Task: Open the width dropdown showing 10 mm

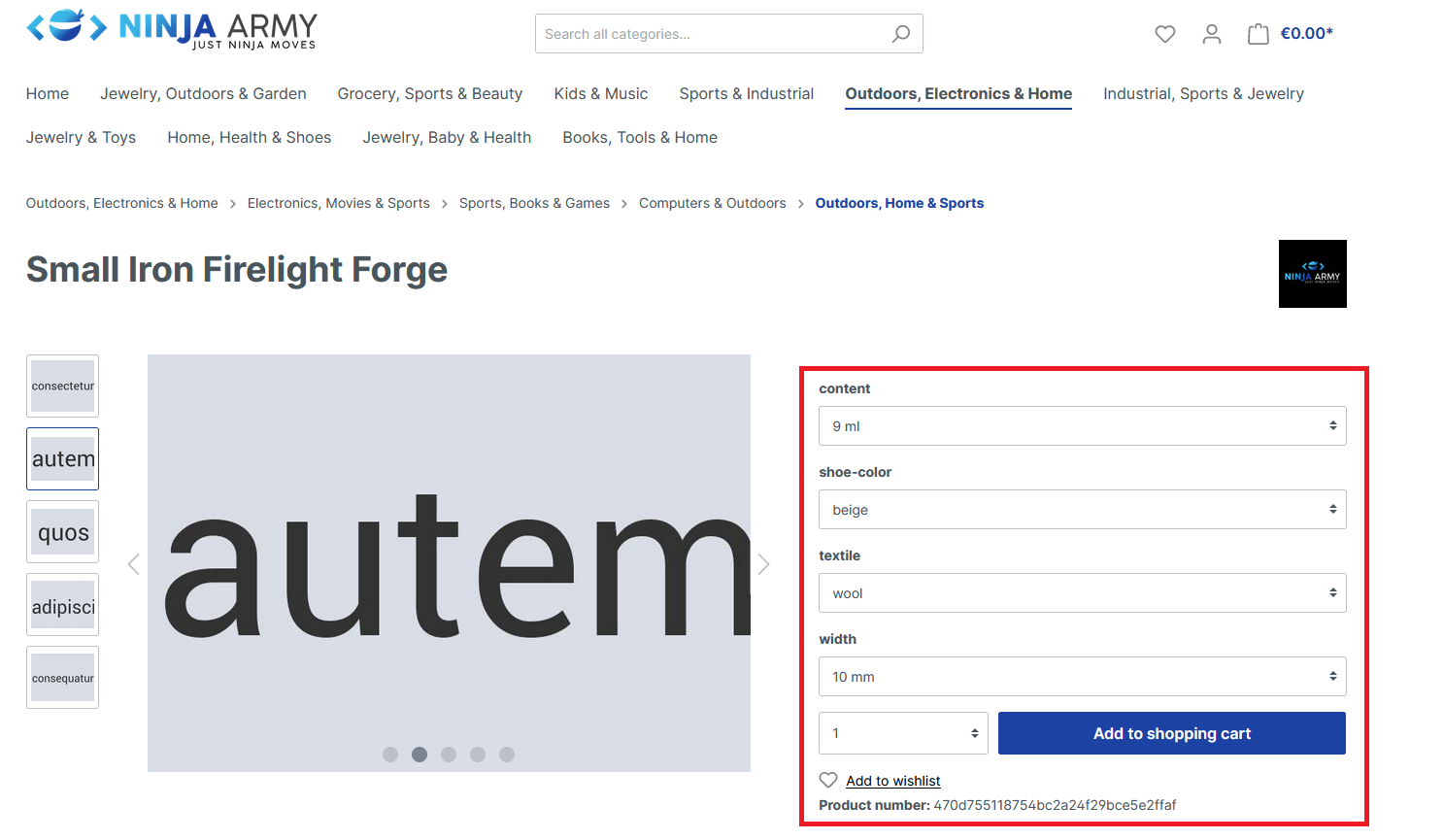Action: pyautogui.click(x=1083, y=677)
